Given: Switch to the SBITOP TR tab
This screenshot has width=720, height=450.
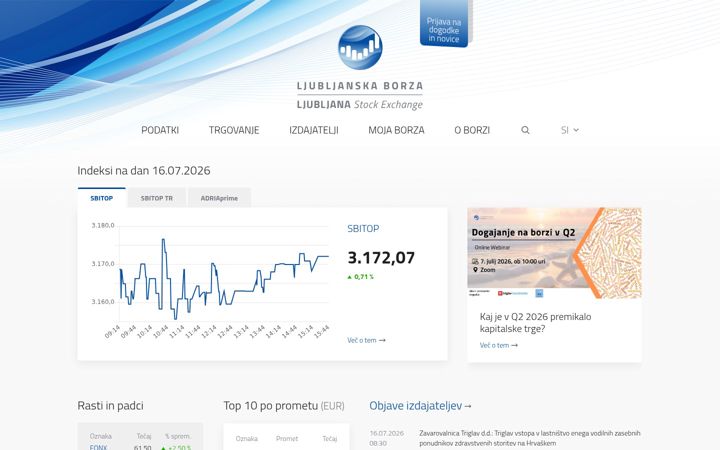Looking at the screenshot, I should (x=157, y=198).
